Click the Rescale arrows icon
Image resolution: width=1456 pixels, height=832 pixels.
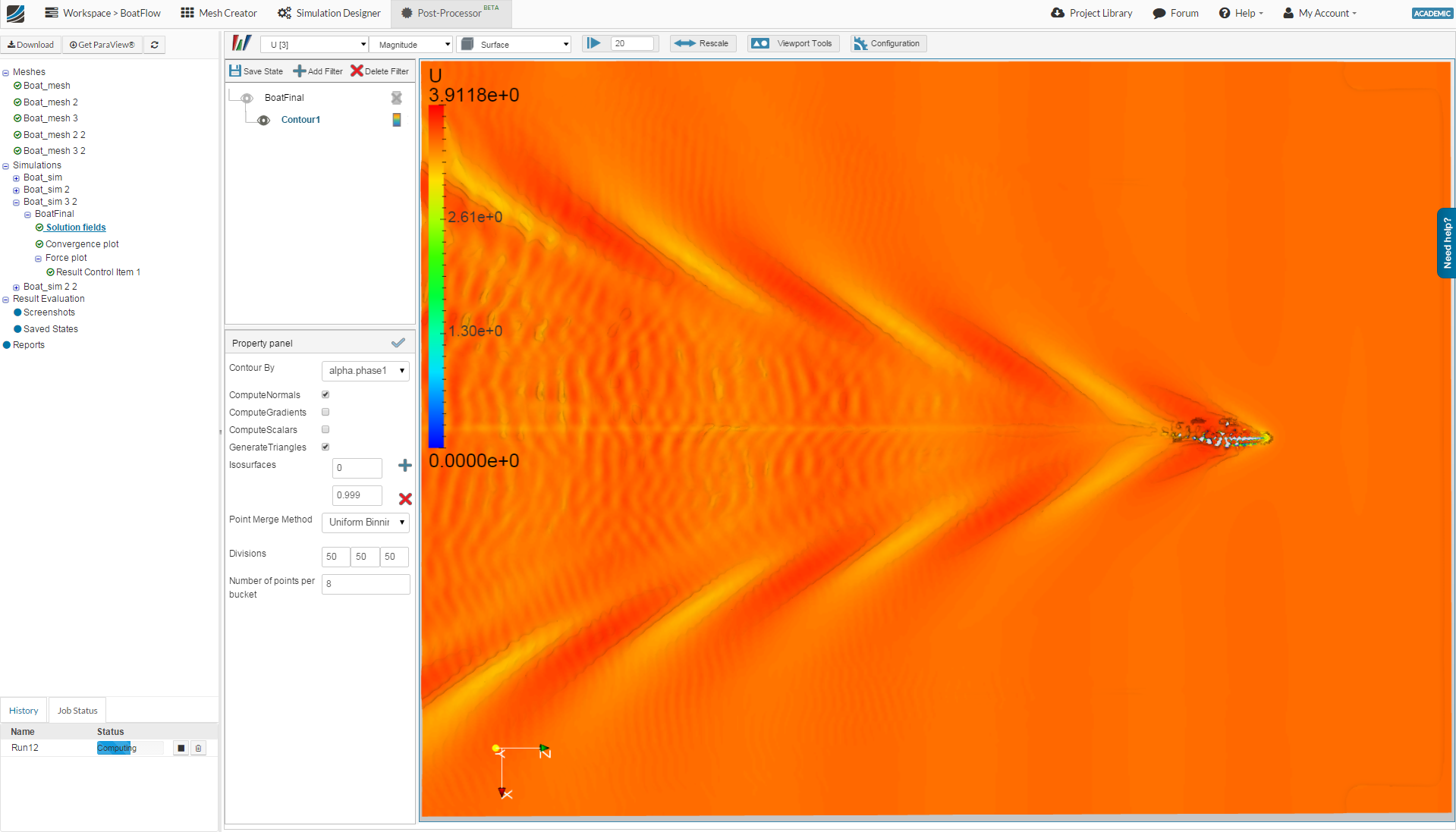point(684,43)
